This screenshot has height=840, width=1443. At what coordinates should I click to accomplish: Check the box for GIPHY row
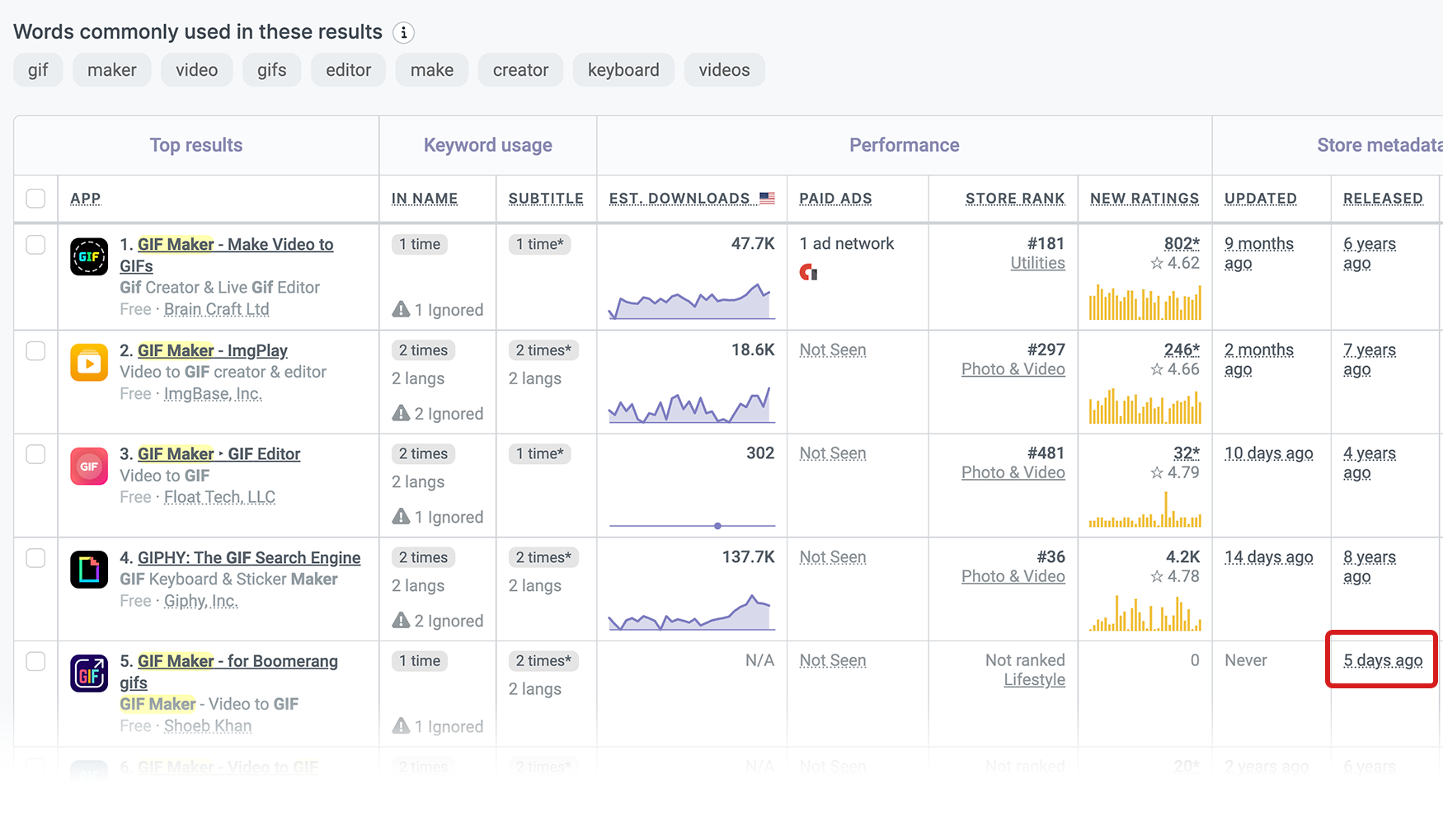coord(35,558)
